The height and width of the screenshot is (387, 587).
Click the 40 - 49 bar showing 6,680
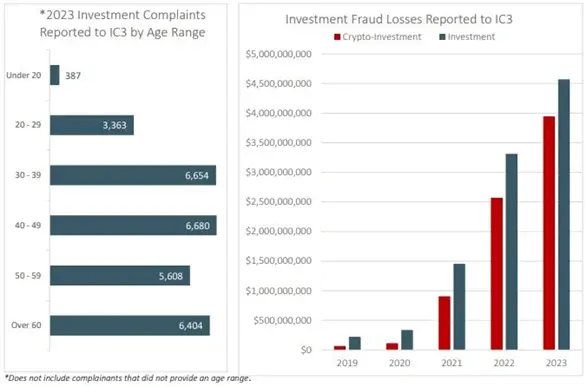(x=133, y=225)
